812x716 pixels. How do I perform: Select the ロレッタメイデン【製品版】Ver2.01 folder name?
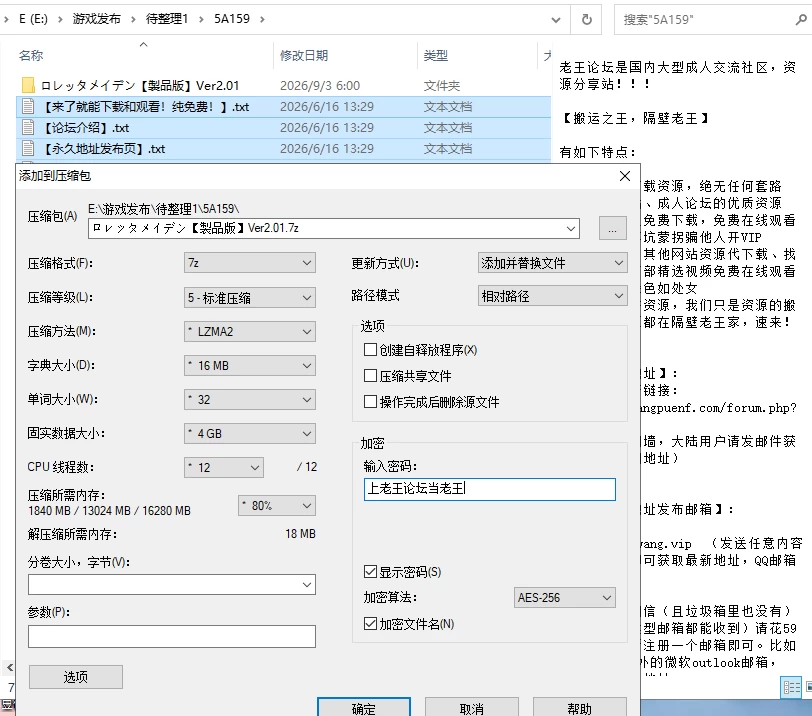139,86
